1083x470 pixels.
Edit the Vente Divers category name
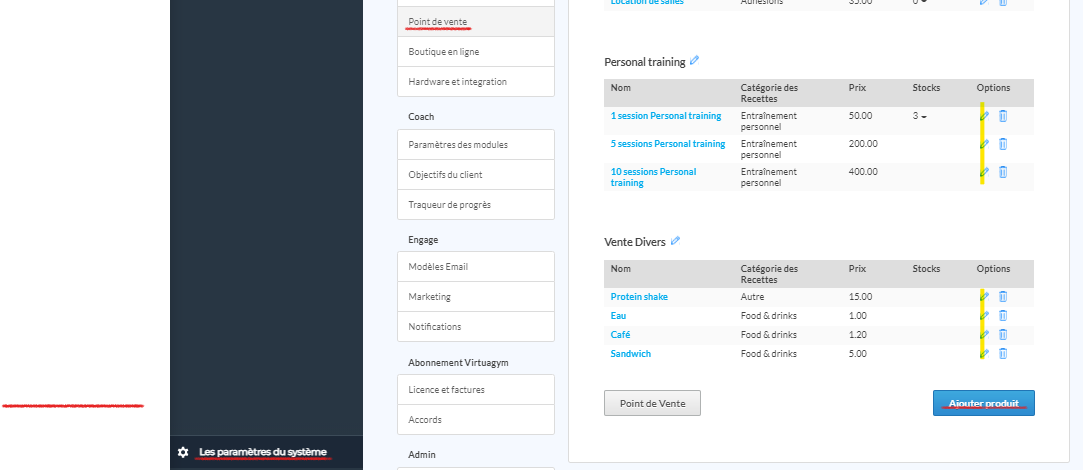(675, 241)
